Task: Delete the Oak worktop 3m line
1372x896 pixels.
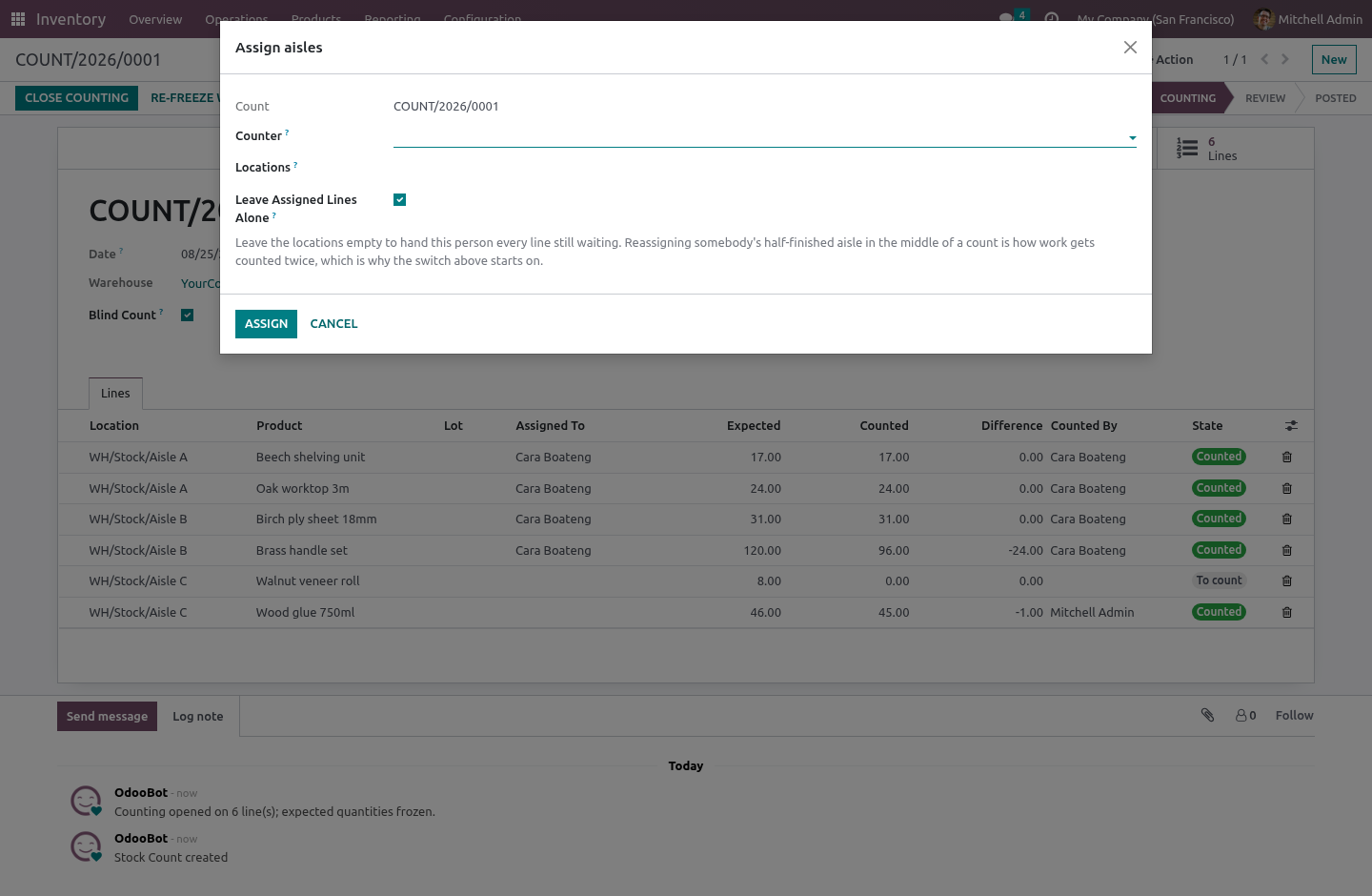Action: click(x=1287, y=489)
